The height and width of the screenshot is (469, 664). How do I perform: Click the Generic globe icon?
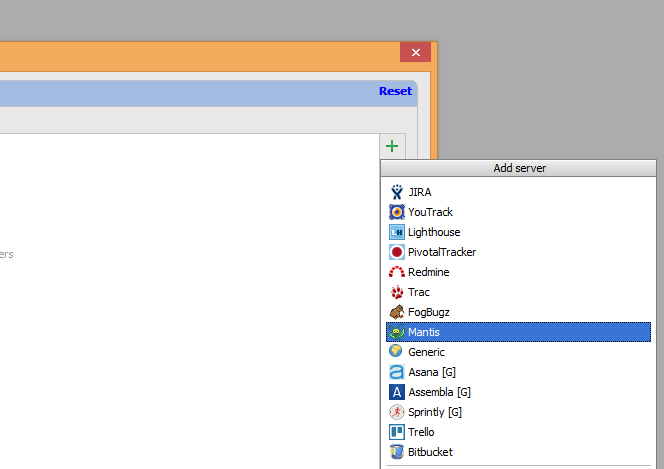(396, 351)
